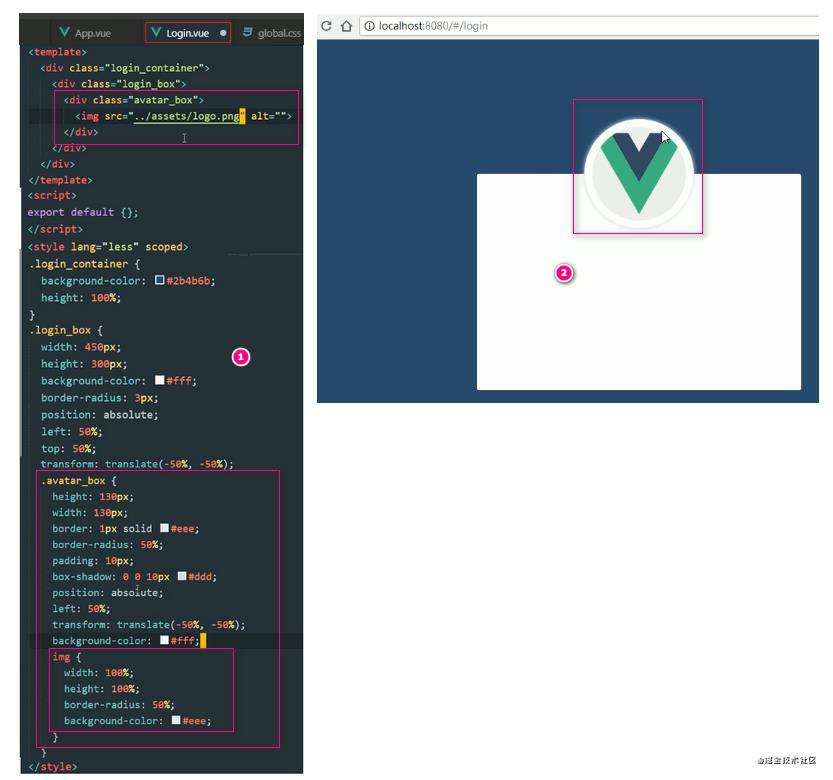Open color picker for #2b4b6b swatch
The image size is (833, 780).
pos(159,280)
